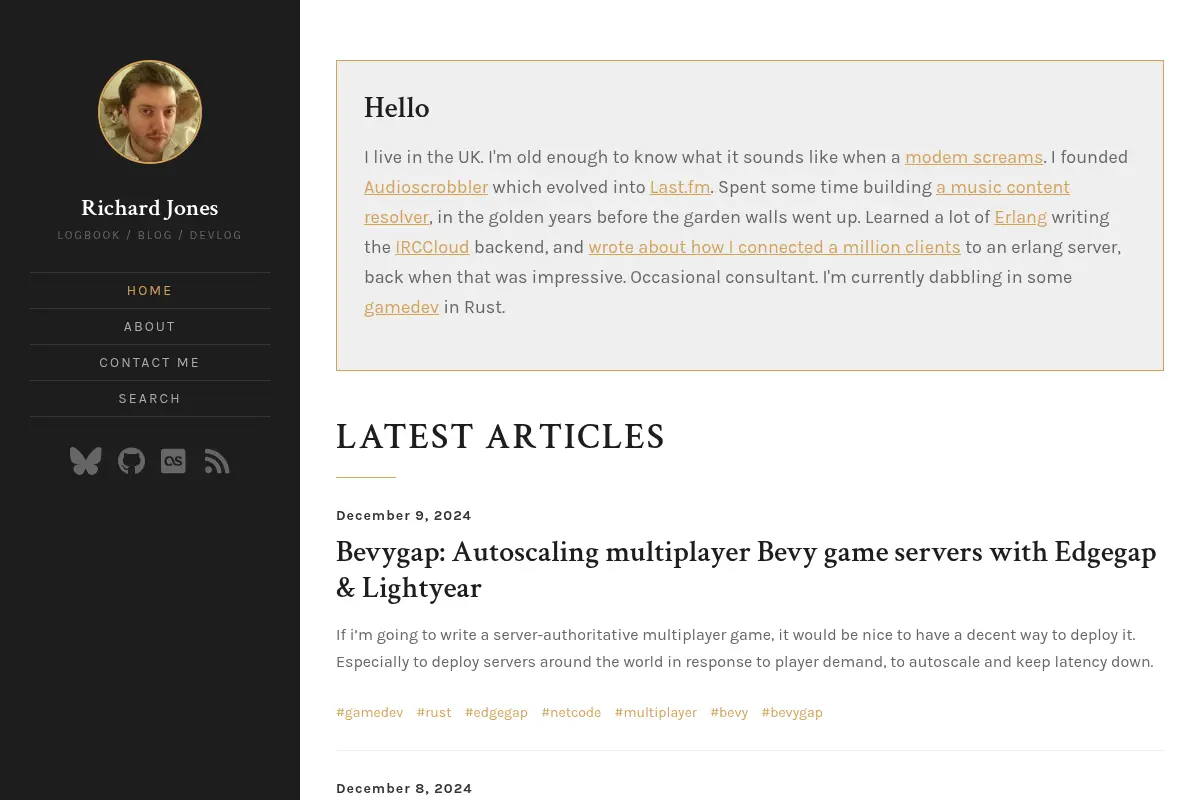Open the Bluesky butterfly icon
The image size is (1200, 800).
86,461
